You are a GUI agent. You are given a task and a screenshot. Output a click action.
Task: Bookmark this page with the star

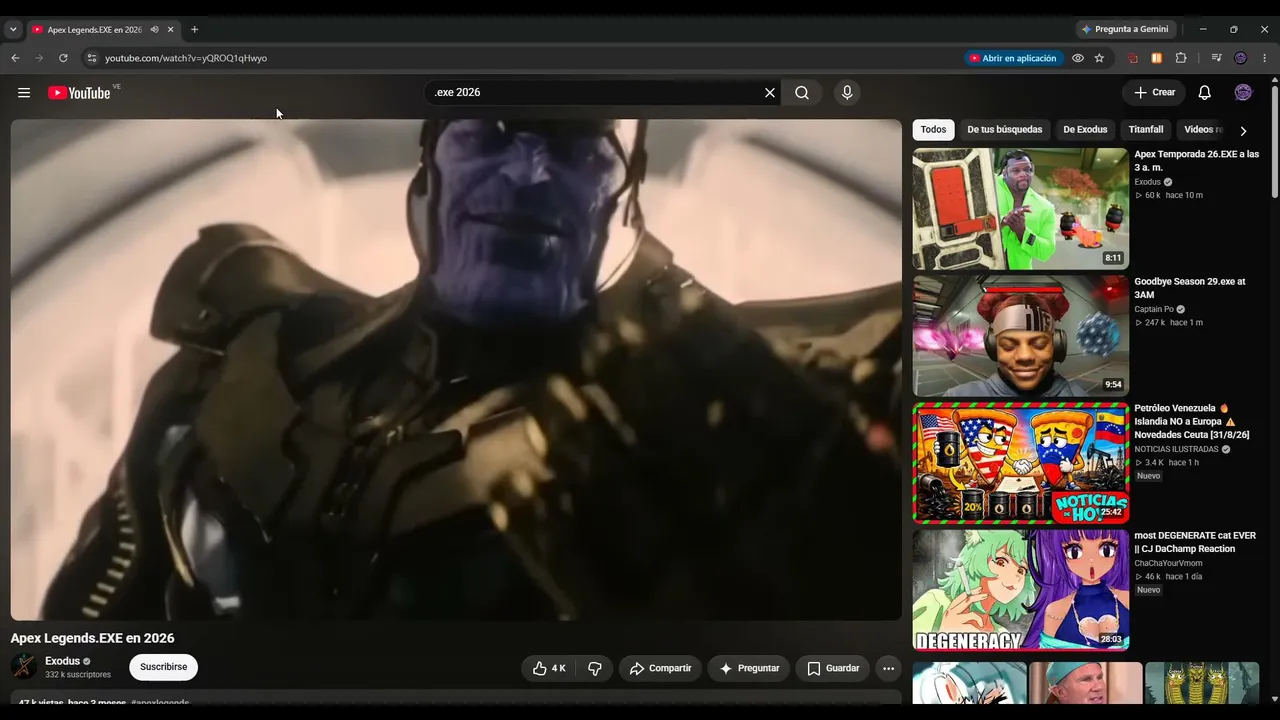1099,58
